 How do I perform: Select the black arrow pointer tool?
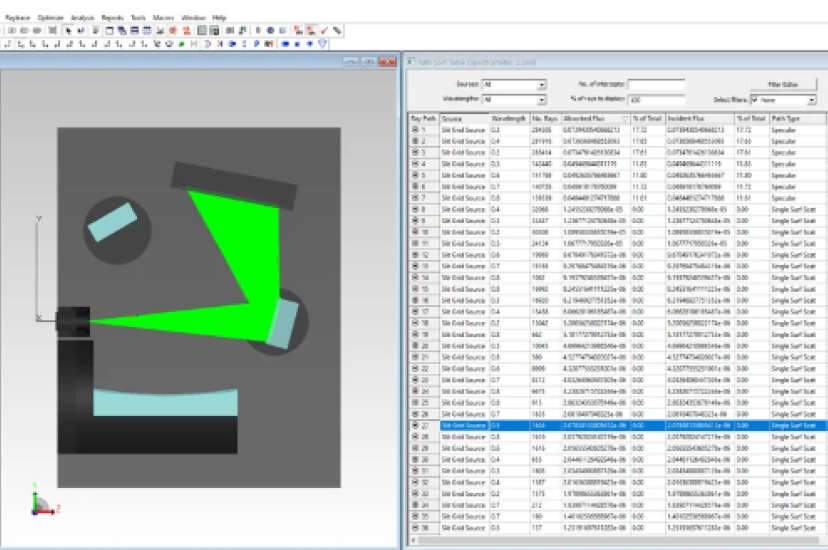point(68,31)
